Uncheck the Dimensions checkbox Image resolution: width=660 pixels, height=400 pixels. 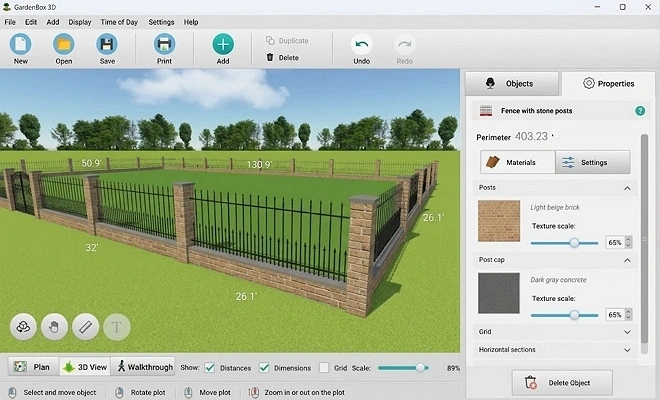tap(264, 368)
